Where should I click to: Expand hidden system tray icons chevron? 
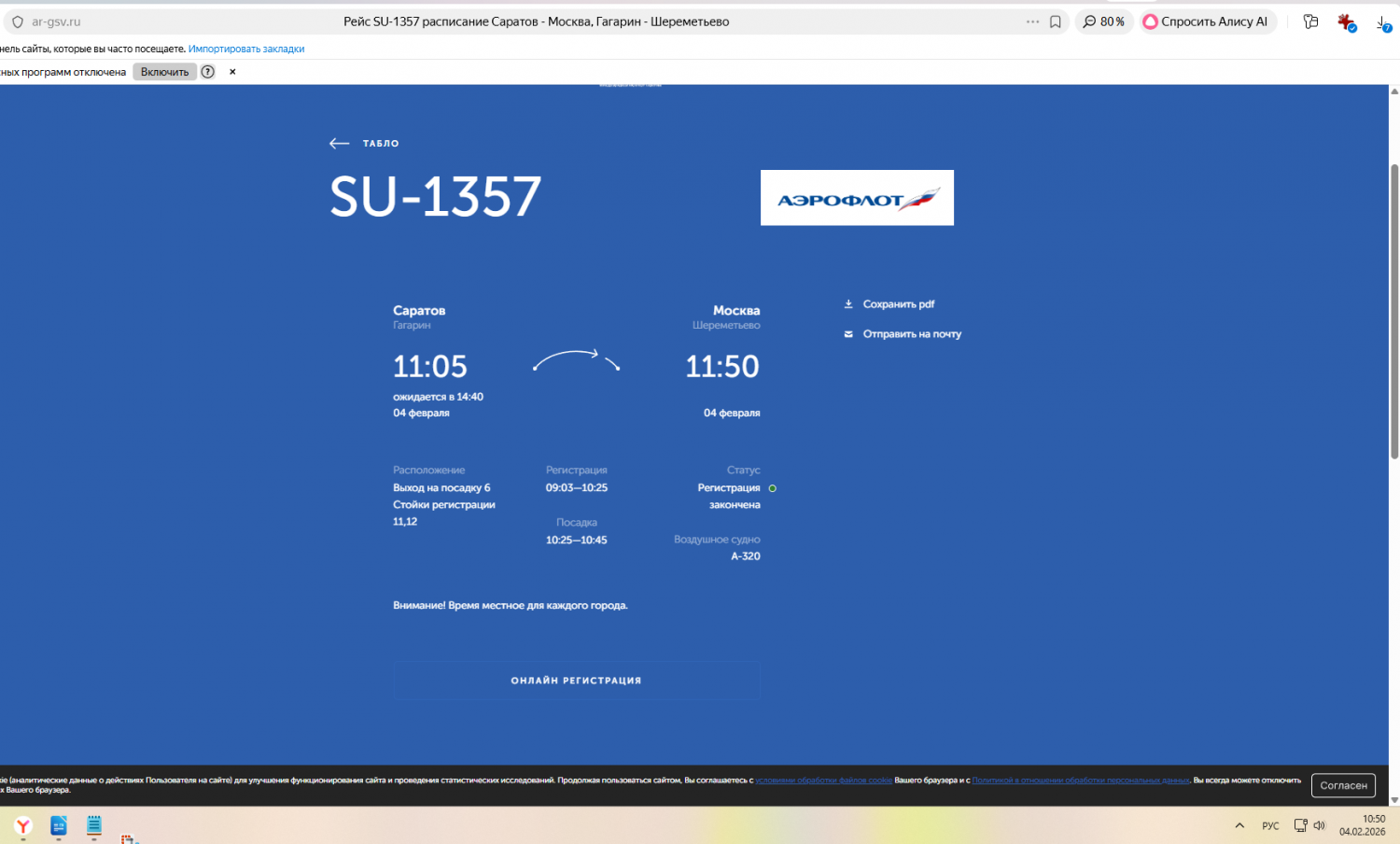[1239, 825]
